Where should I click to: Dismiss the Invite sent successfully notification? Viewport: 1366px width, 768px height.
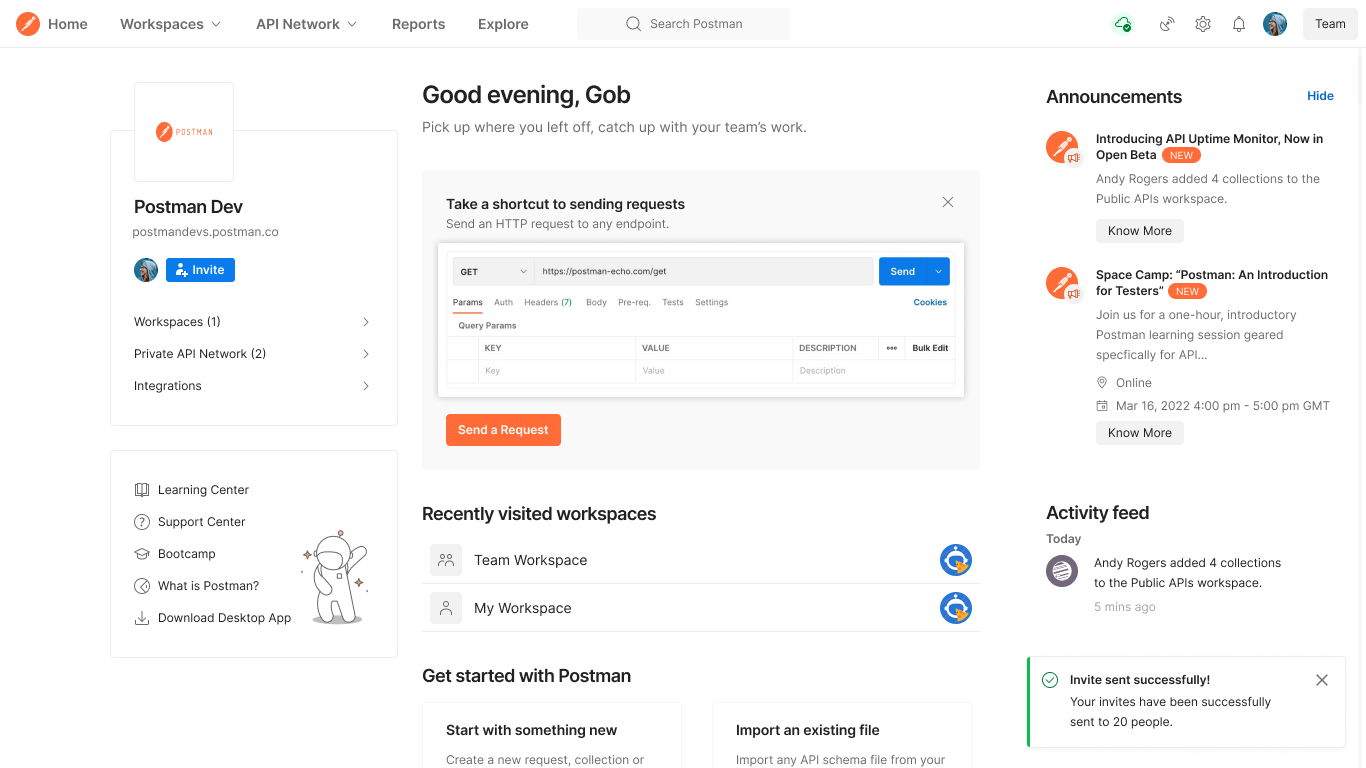(1322, 680)
